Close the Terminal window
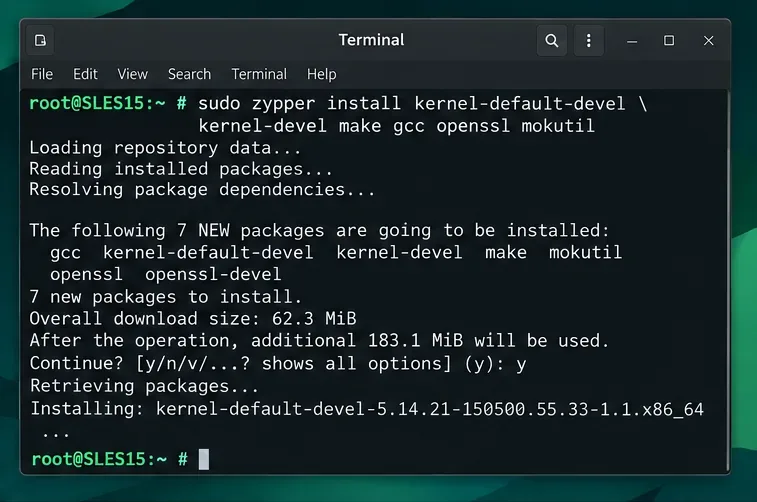 click(708, 41)
